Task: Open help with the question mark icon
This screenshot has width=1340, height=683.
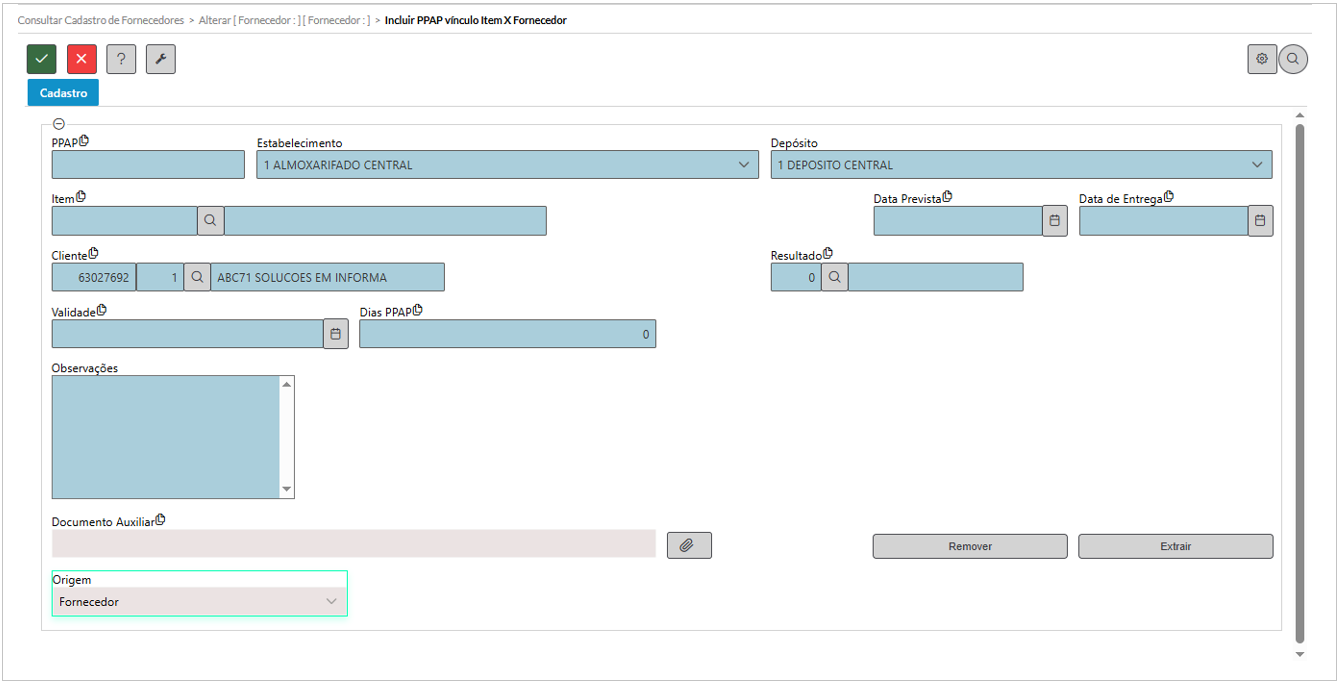Action: (x=121, y=59)
